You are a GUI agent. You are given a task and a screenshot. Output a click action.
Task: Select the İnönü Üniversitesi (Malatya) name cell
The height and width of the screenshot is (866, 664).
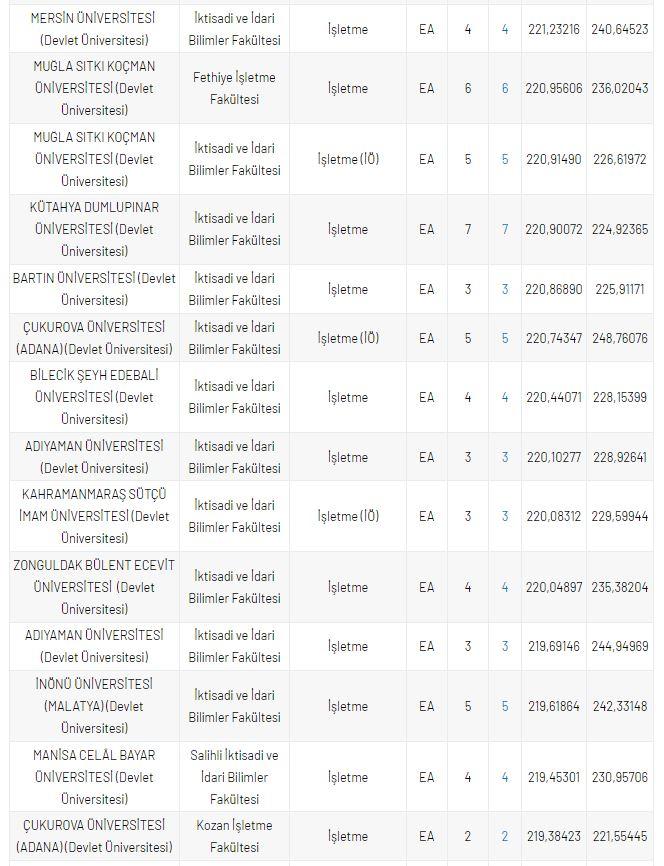94,707
